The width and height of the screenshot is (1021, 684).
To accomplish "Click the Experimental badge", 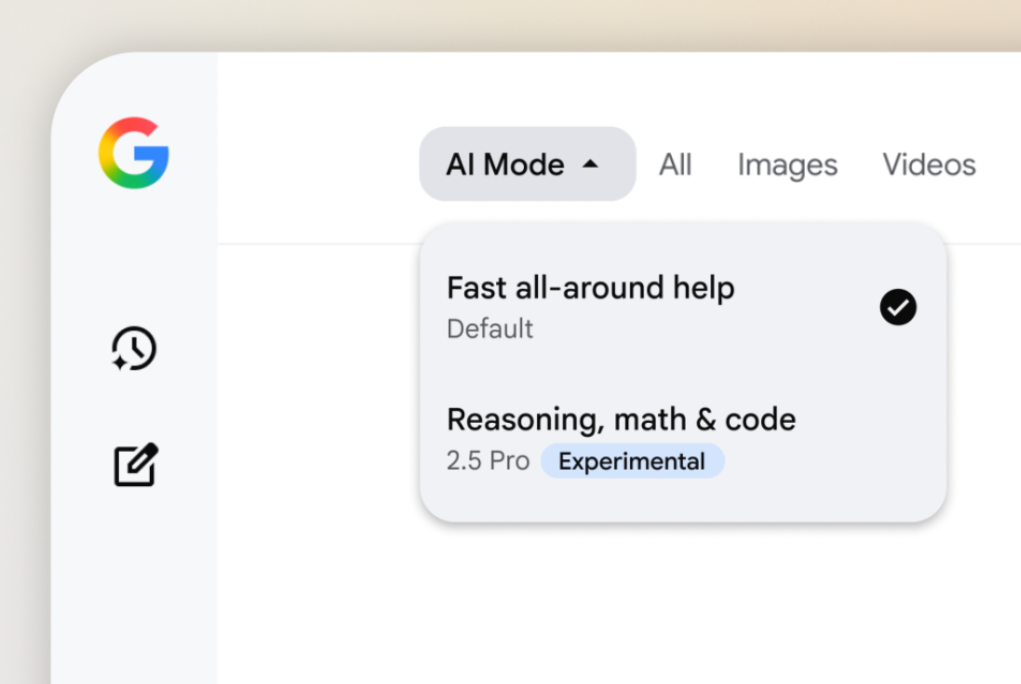I will (632, 461).
